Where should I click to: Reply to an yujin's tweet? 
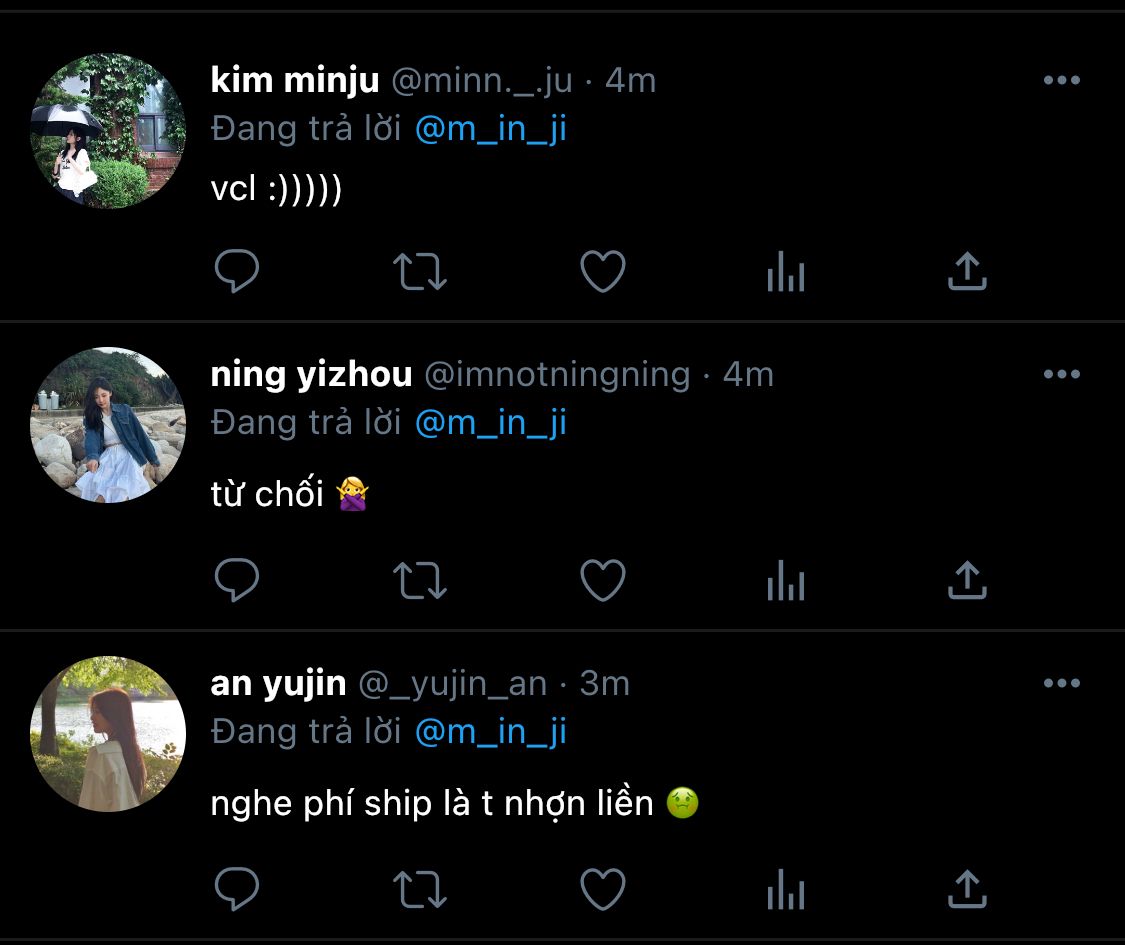tap(237, 888)
